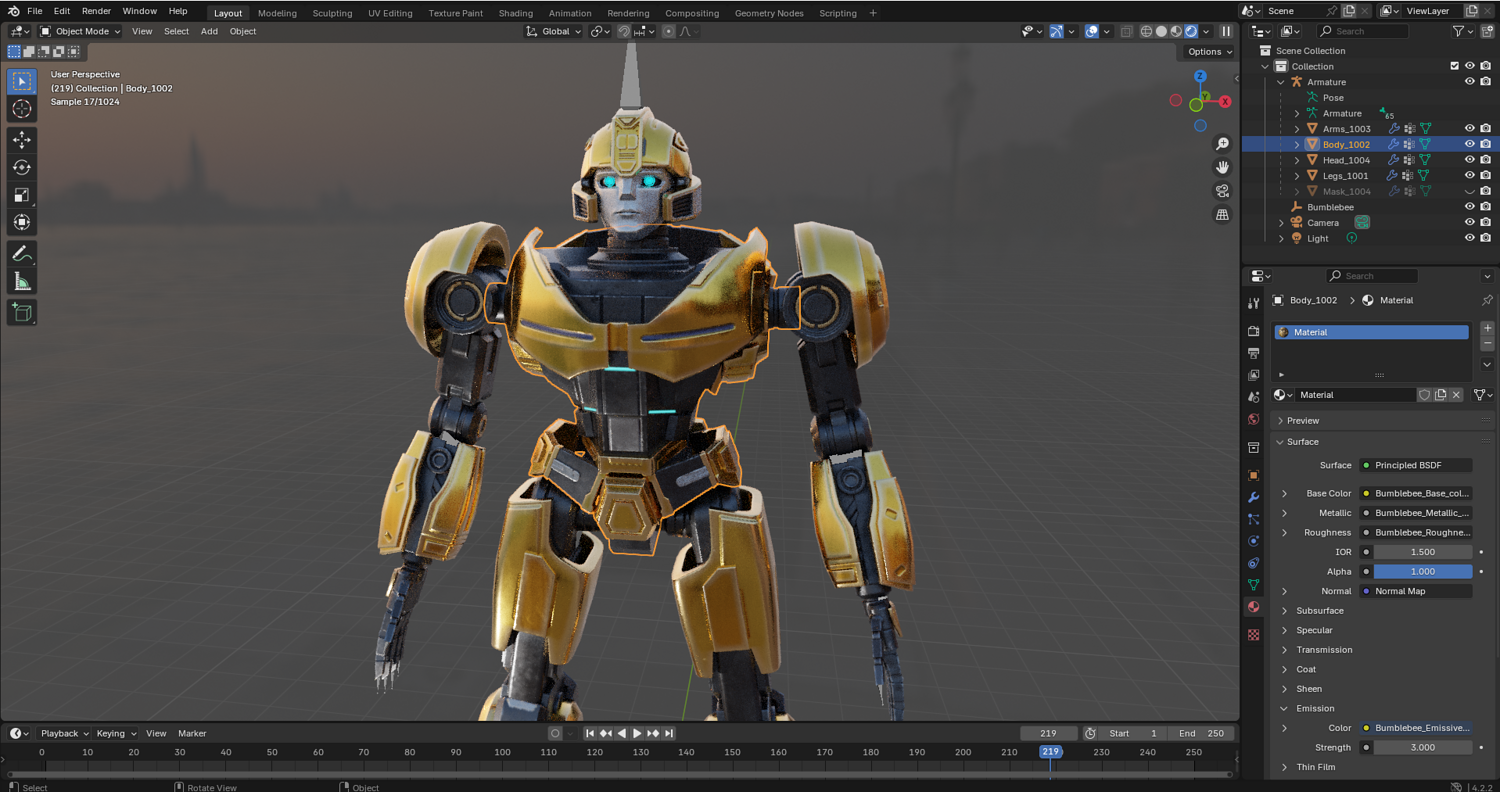
Task: Toggle snapping magnet in viewport header
Action: point(624,31)
